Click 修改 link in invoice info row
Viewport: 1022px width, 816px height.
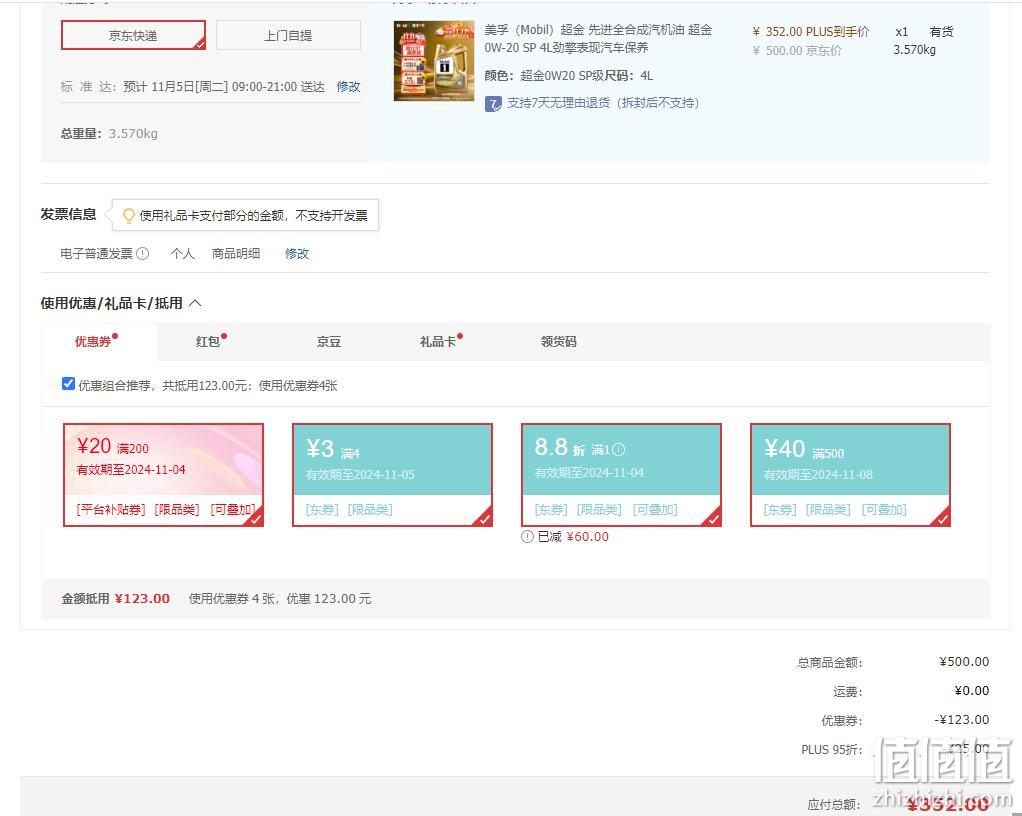pos(297,254)
